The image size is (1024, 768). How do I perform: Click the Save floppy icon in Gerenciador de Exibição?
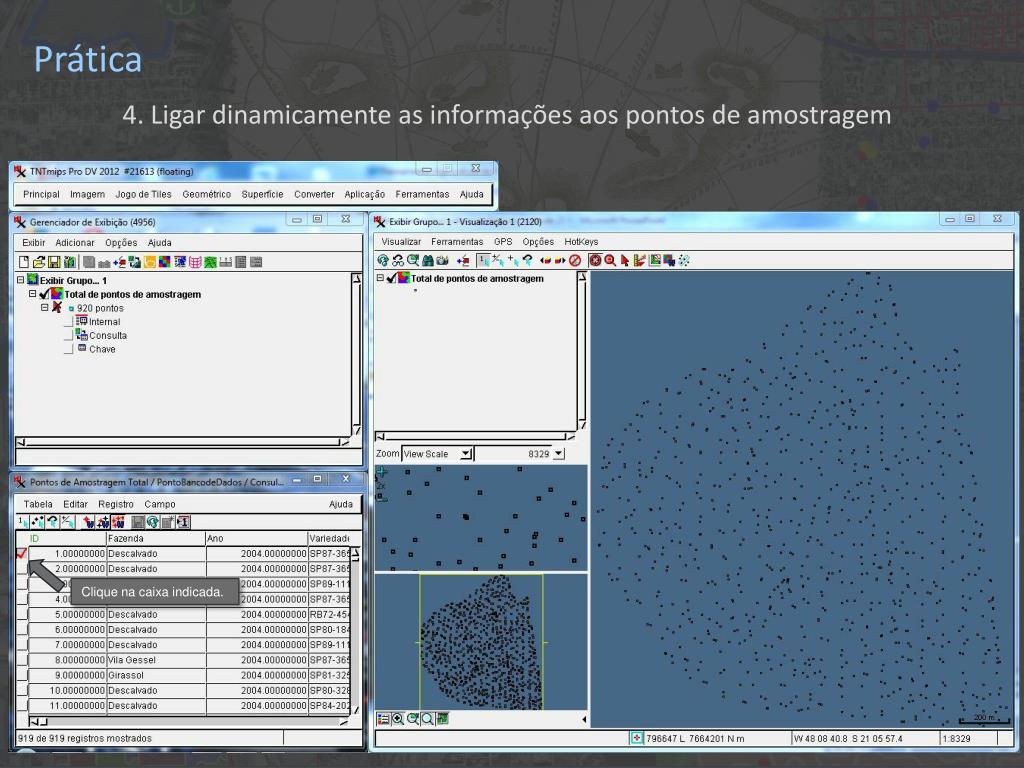[54, 262]
